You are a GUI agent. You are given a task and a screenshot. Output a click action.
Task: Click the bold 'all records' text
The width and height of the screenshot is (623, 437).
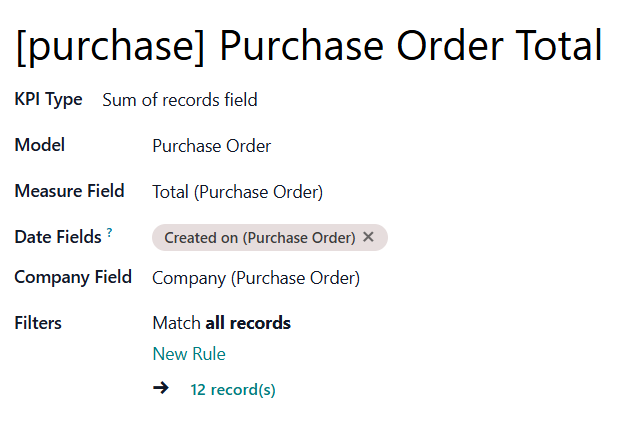pyautogui.click(x=248, y=323)
